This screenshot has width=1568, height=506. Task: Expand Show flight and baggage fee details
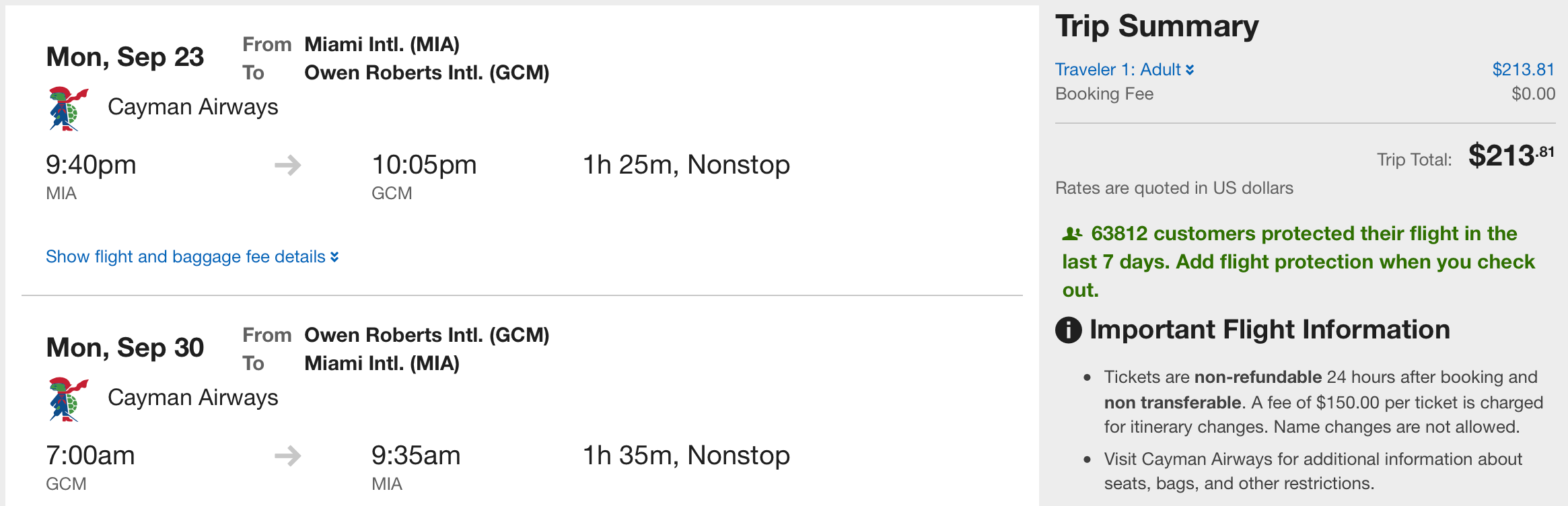tap(186, 256)
